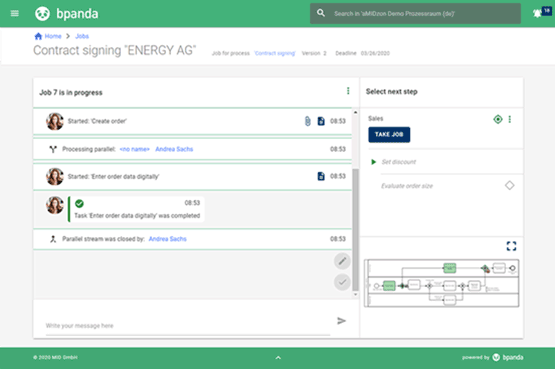Open Andrea Sachs link in Parallel stream closed row

(167, 239)
